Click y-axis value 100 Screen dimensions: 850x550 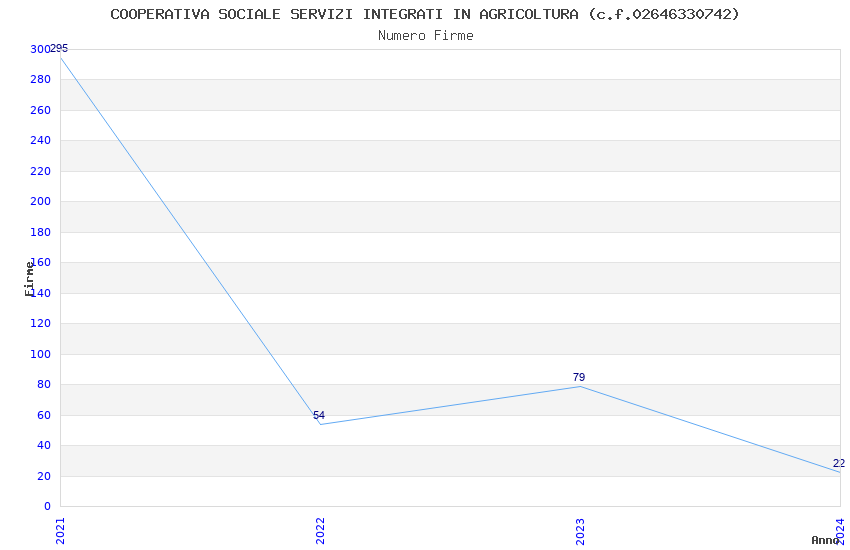pyautogui.click(x=40, y=354)
